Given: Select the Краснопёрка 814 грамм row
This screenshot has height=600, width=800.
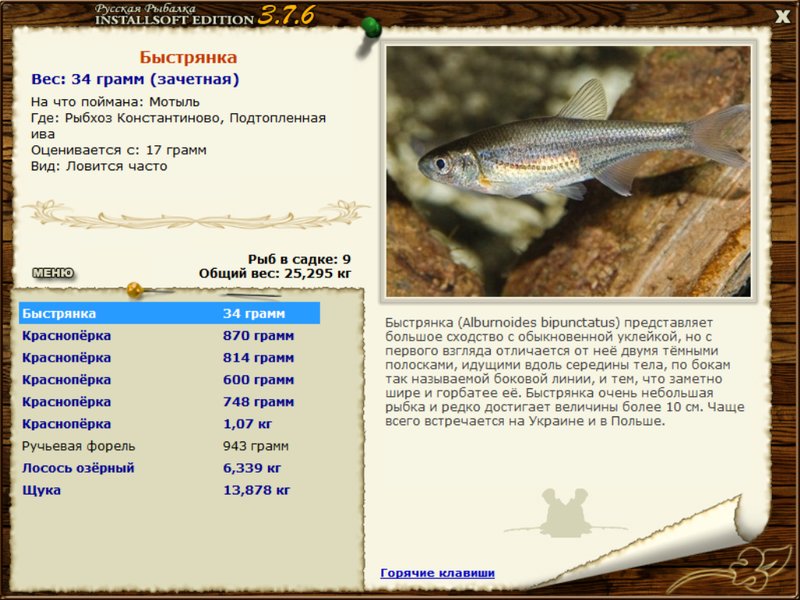Looking at the screenshot, I should click(x=169, y=358).
